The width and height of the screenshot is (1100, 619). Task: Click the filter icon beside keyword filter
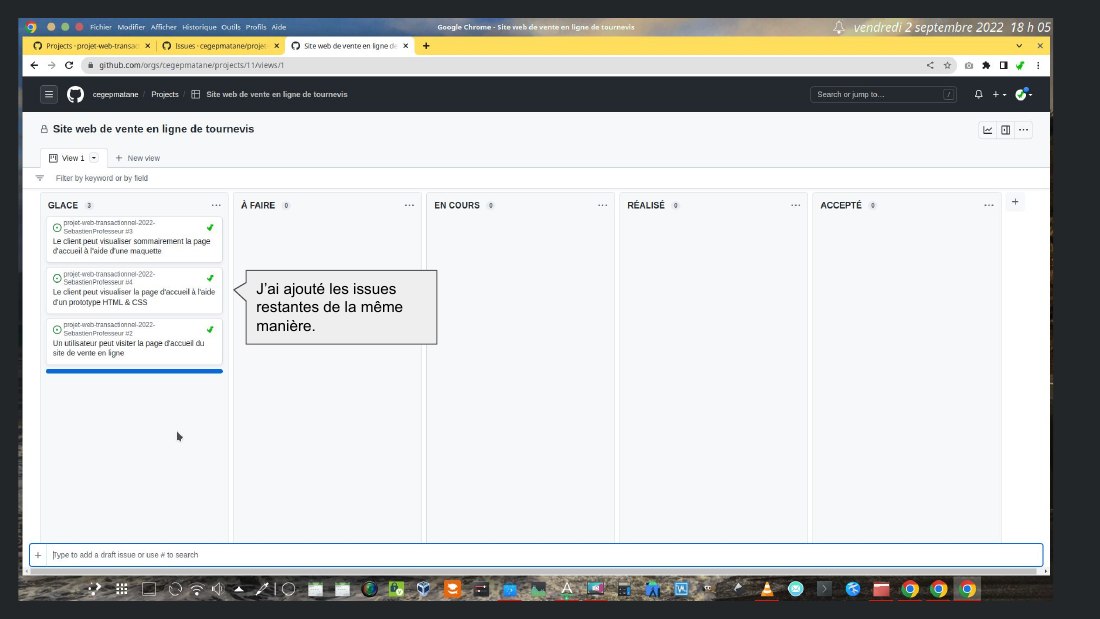coord(40,178)
